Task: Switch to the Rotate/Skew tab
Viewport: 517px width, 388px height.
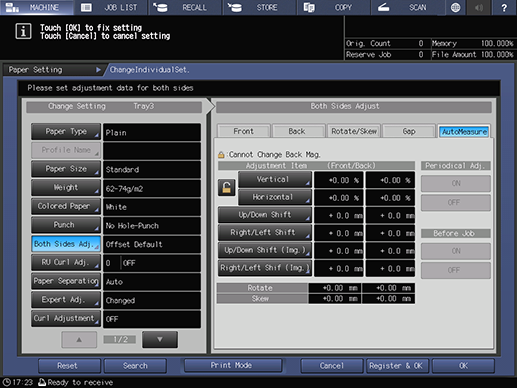Action: tap(354, 131)
